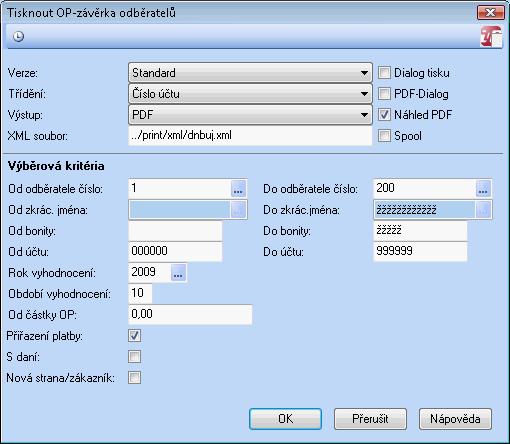
Task: Open lookup button for Rok vyhodnocení
Action: click(x=178, y=273)
